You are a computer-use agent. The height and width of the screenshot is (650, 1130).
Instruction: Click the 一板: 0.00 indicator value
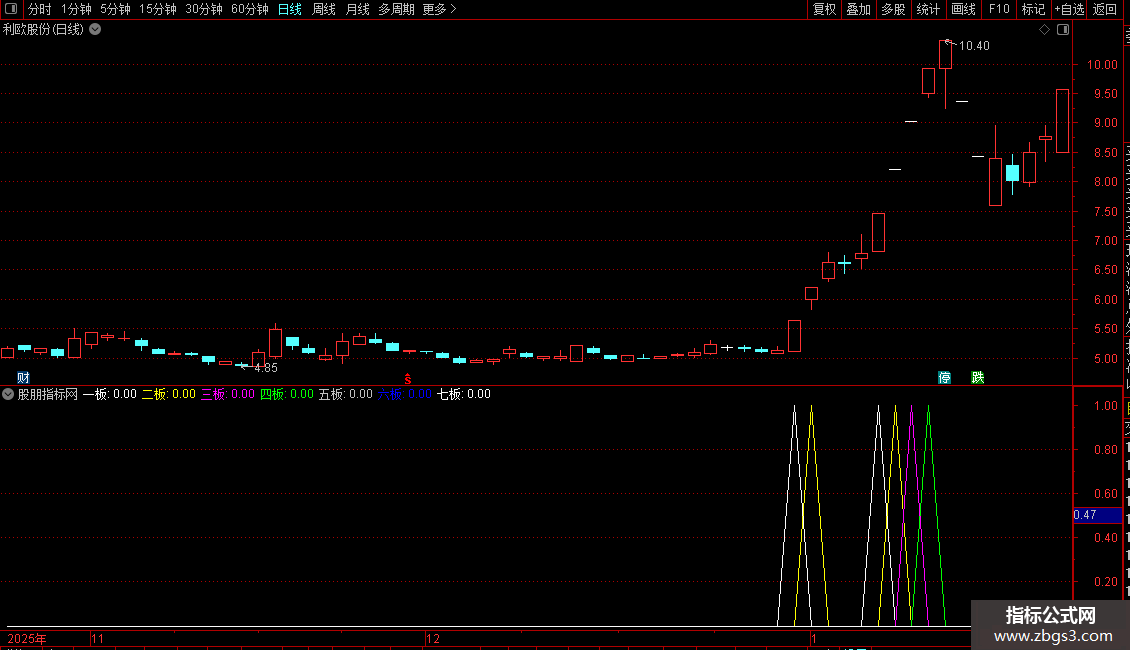pyautogui.click(x=110, y=394)
